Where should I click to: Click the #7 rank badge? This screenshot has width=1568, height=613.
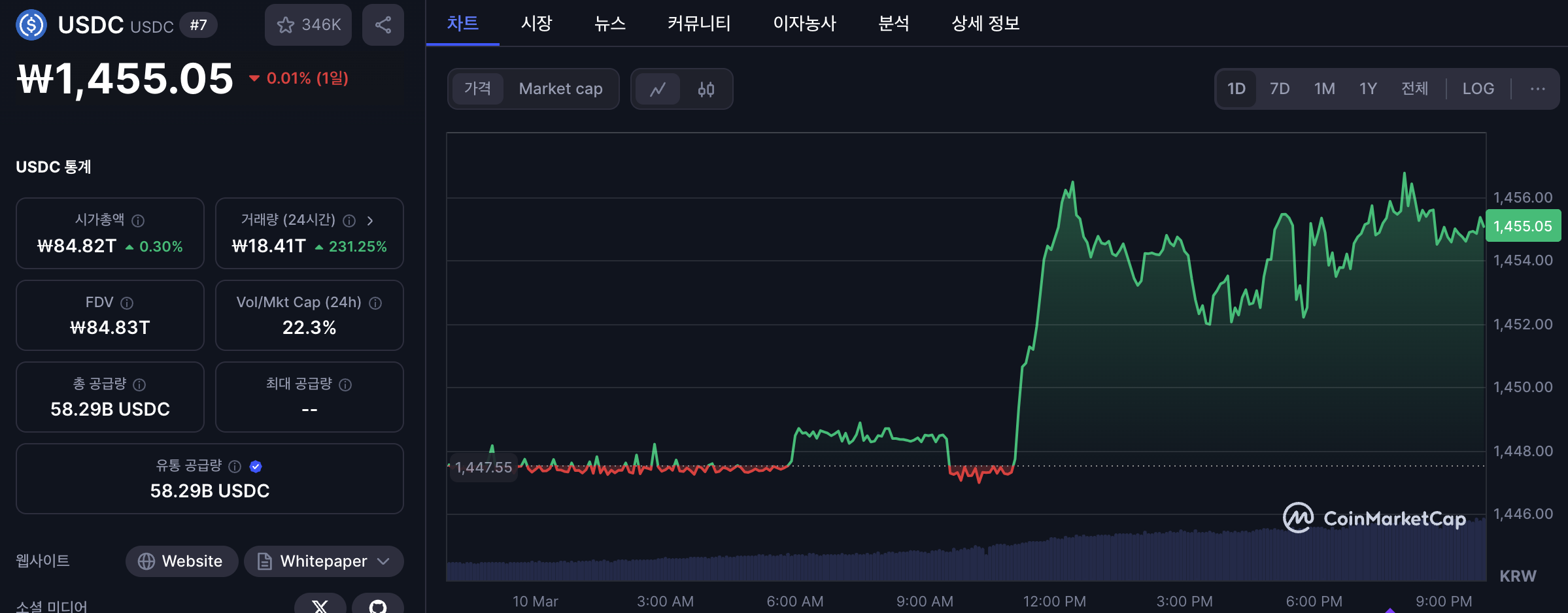198,25
